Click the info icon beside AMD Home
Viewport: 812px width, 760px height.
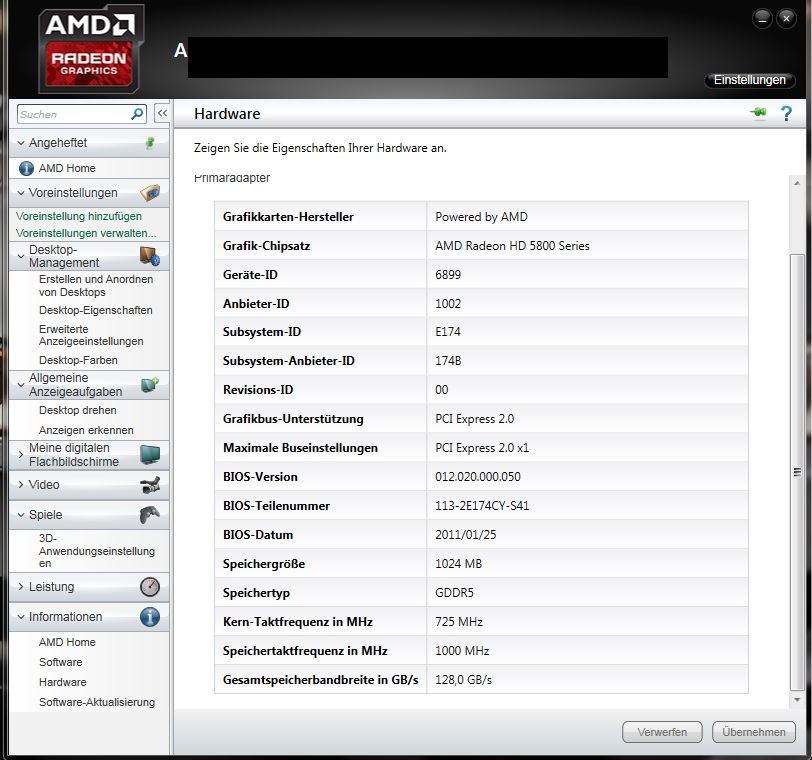pyautogui.click(x=26, y=168)
